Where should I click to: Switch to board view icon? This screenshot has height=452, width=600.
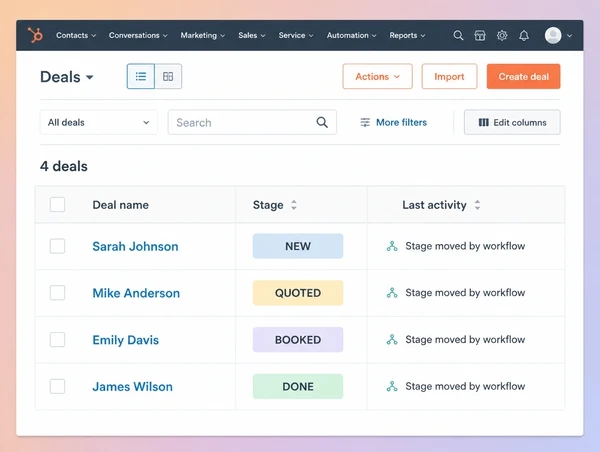click(x=168, y=77)
